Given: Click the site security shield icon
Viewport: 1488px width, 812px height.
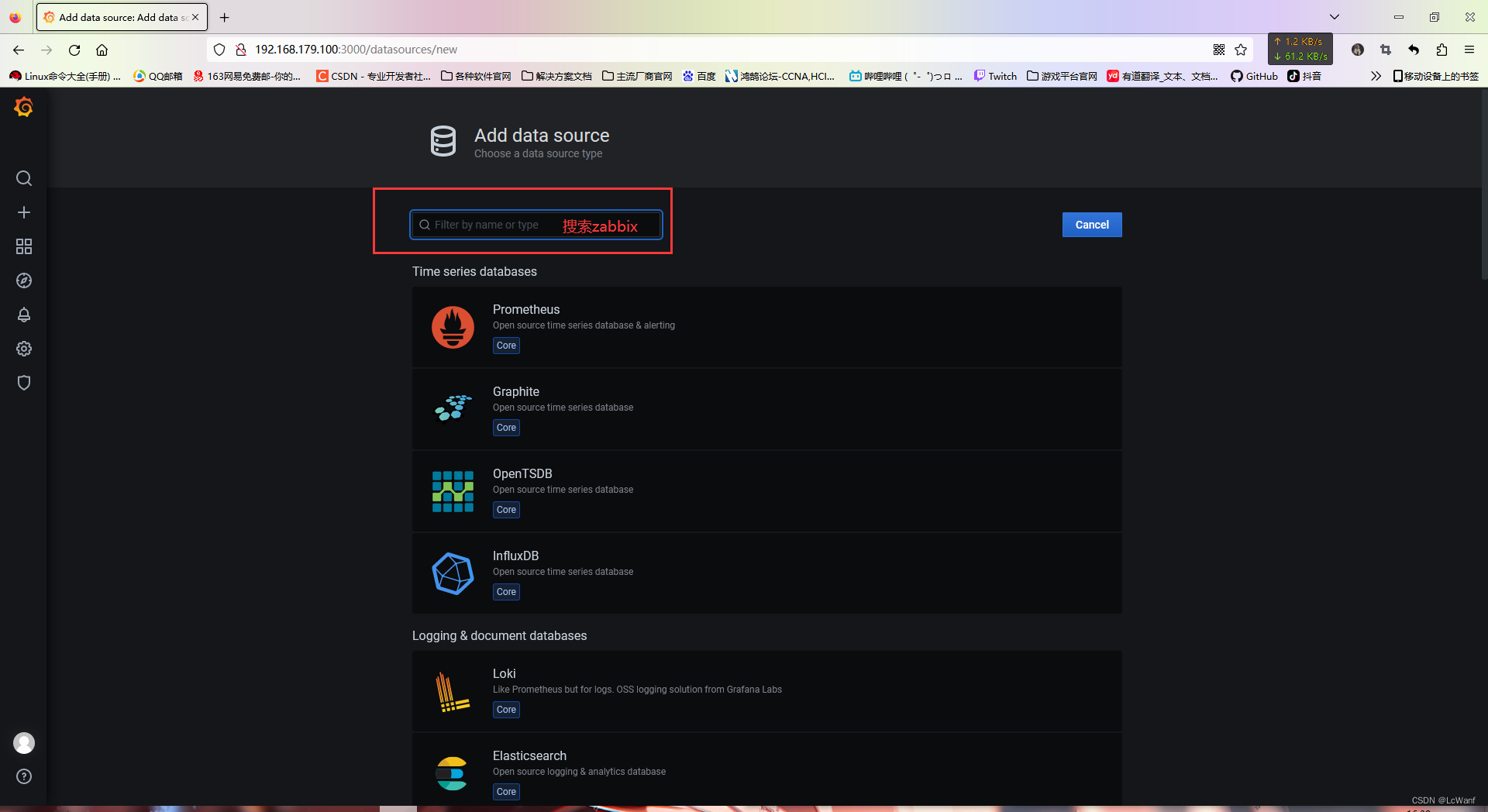Looking at the screenshot, I should pyautogui.click(x=219, y=50).
